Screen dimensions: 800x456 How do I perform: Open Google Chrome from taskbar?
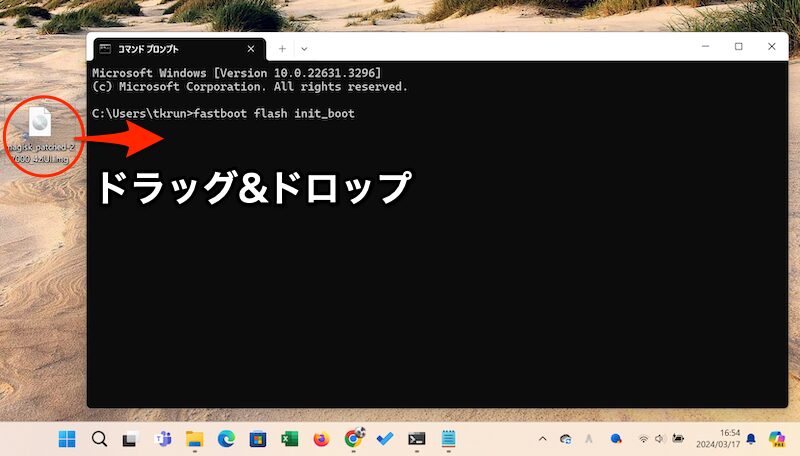(353, 439)
